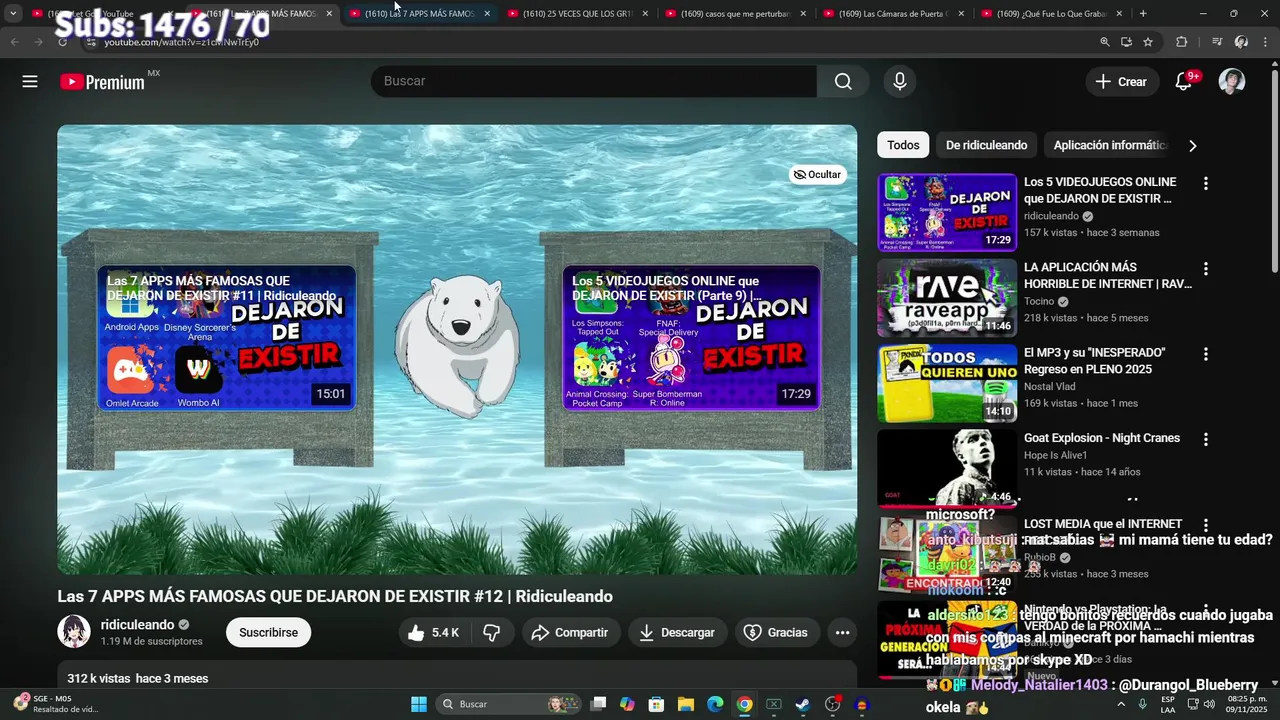Click the Crear button
The width and height of the screenshot is (1280, 720).
tap(1121, 82)
